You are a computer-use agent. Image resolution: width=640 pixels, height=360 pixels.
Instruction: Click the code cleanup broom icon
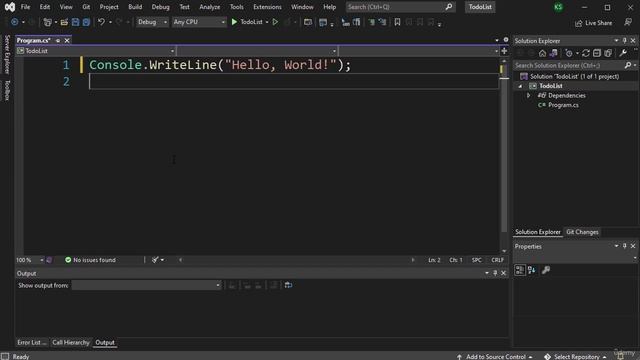[x=155, y=260]
